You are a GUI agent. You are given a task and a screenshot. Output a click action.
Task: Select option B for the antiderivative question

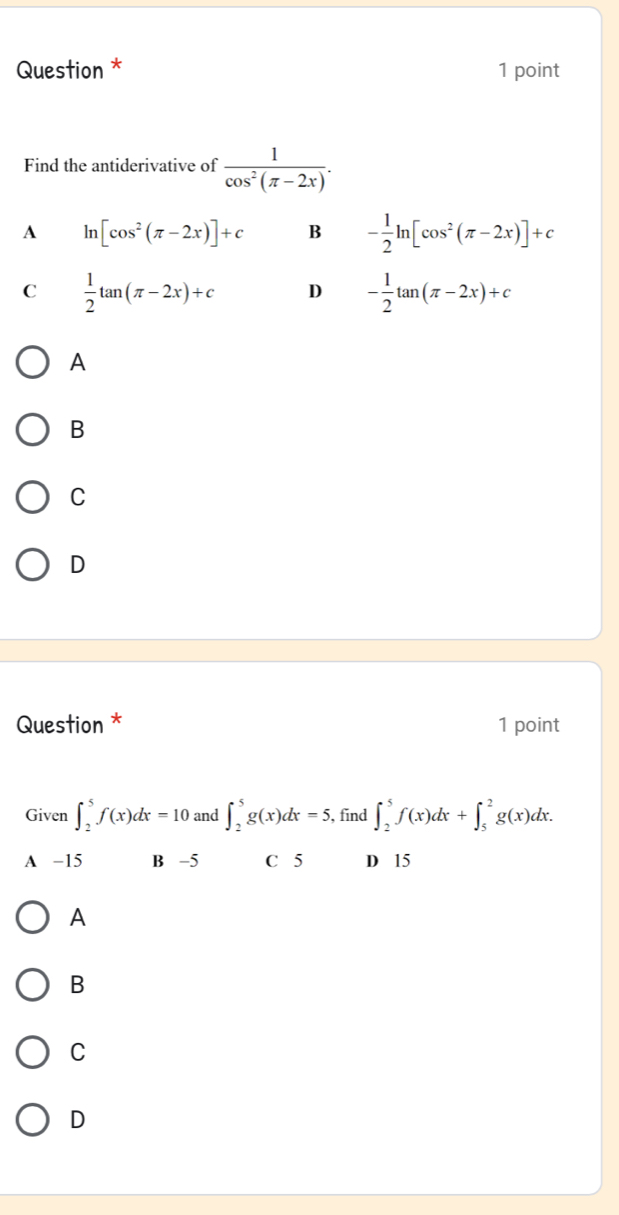(35, 430)
